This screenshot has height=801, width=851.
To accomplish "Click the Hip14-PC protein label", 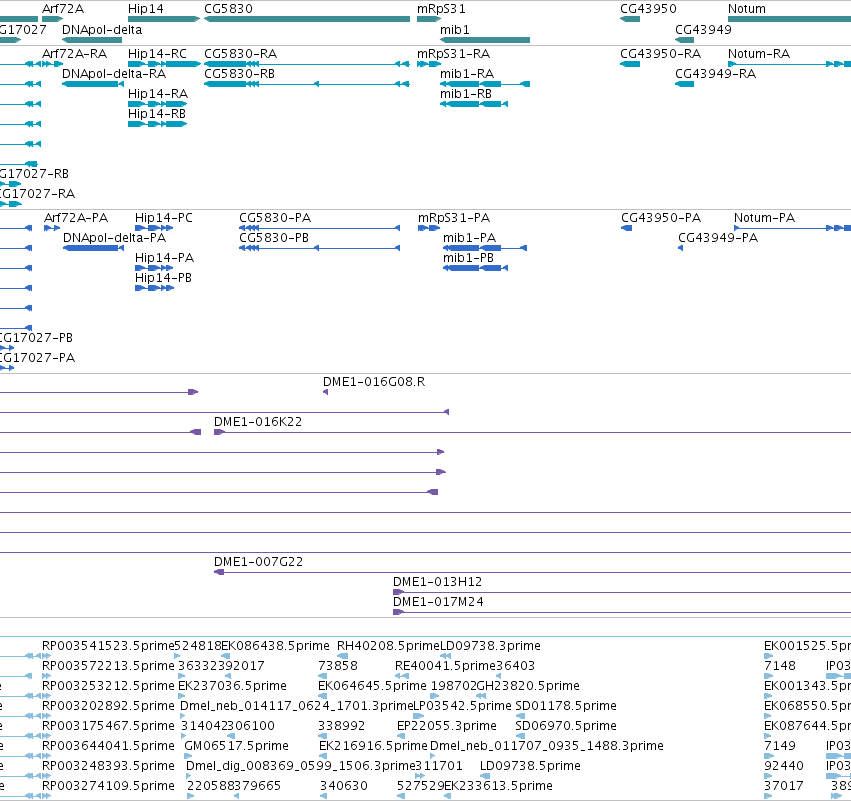I will (164, 218).
